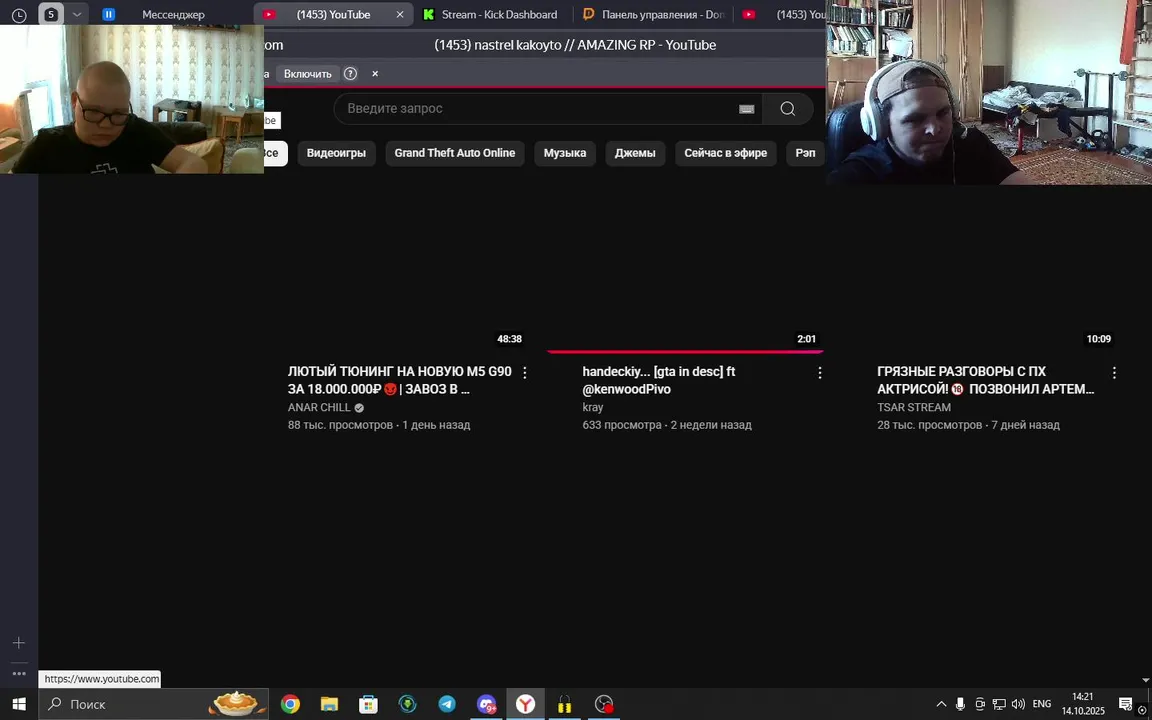Click the blue pause icon tab
Image resolution: width=1152 pixels, height=720 pixels.
click(108, 14)
